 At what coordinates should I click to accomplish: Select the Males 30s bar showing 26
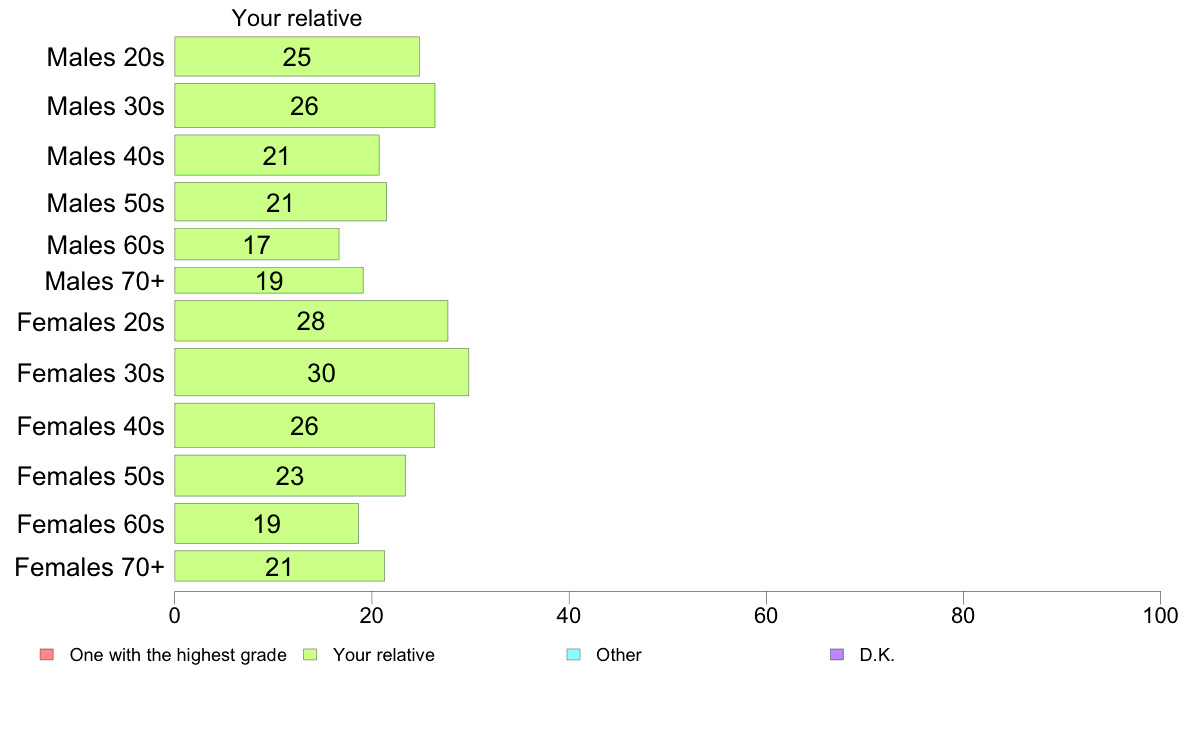[x=305, y=105]
